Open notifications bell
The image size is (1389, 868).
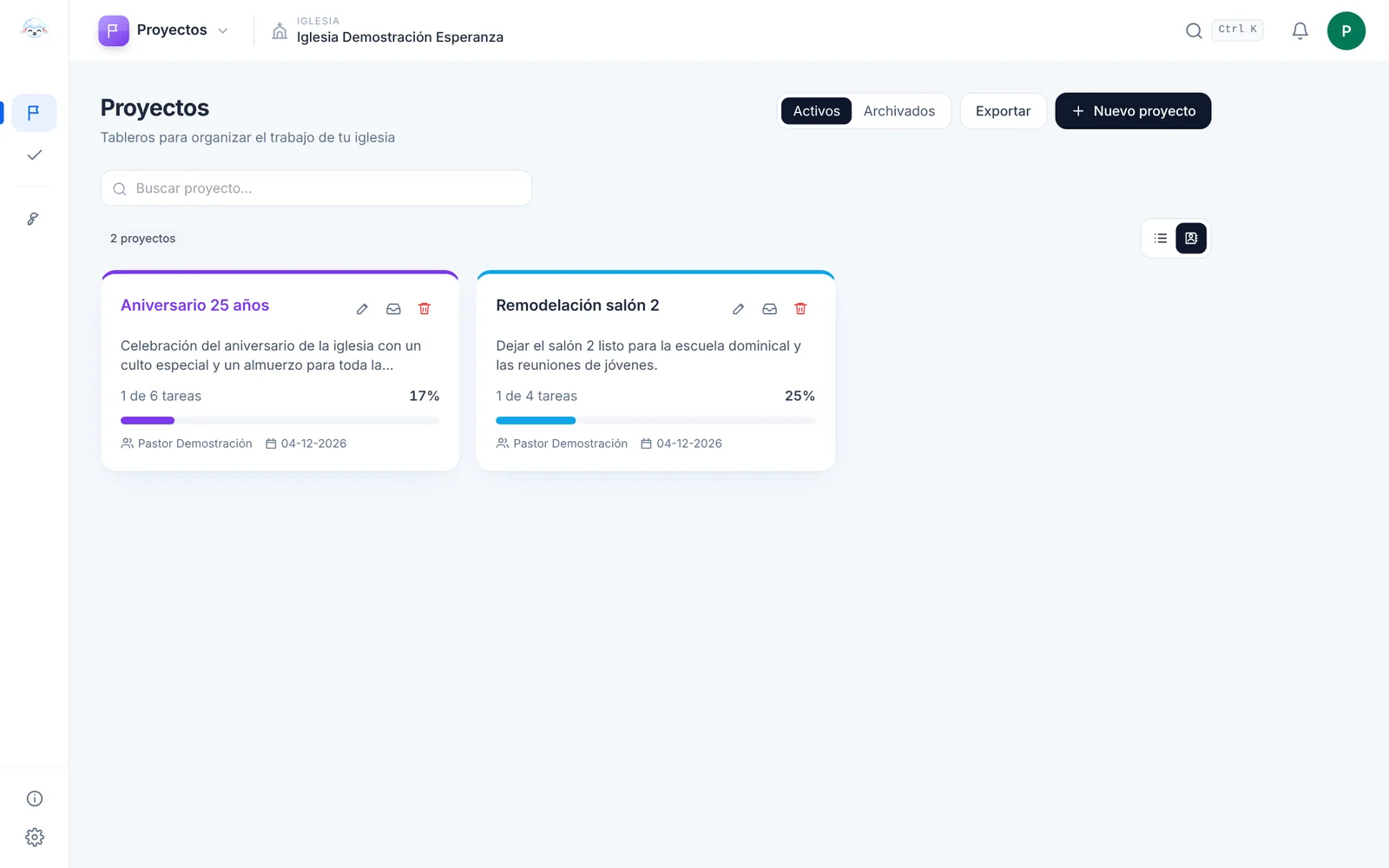coord(1300,30)
